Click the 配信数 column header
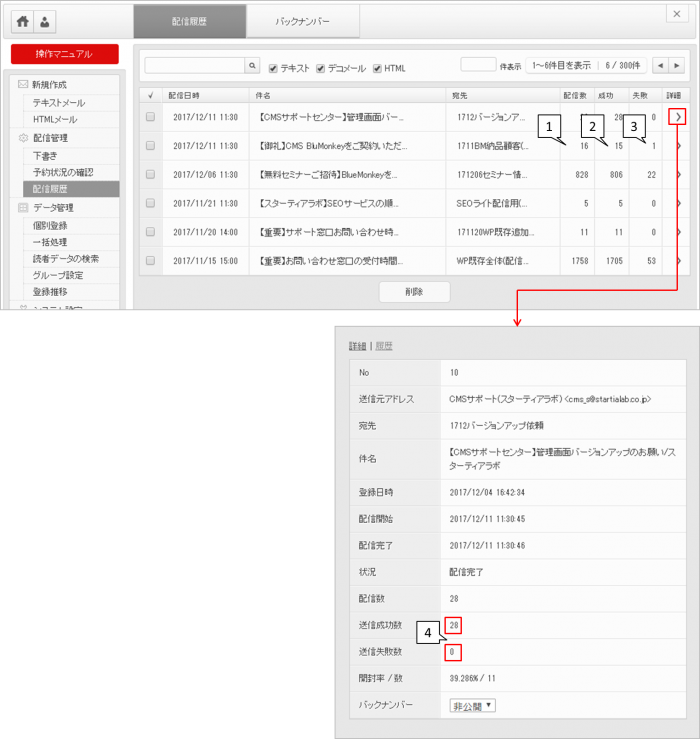Viewport: 700px width, 739px height. (x=575, y=95)
